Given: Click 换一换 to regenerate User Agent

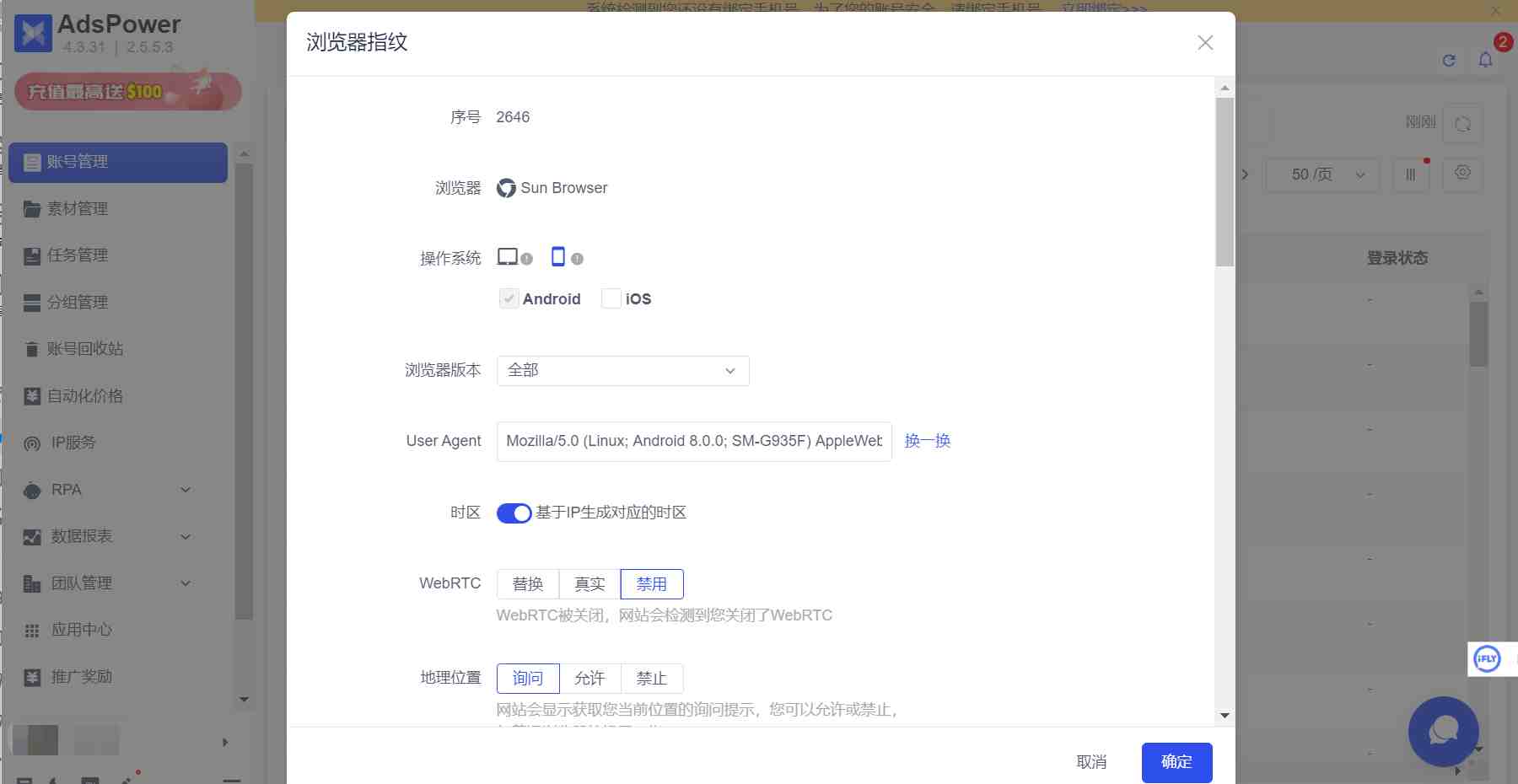Looking at the screenshot, I should (927, 441).
